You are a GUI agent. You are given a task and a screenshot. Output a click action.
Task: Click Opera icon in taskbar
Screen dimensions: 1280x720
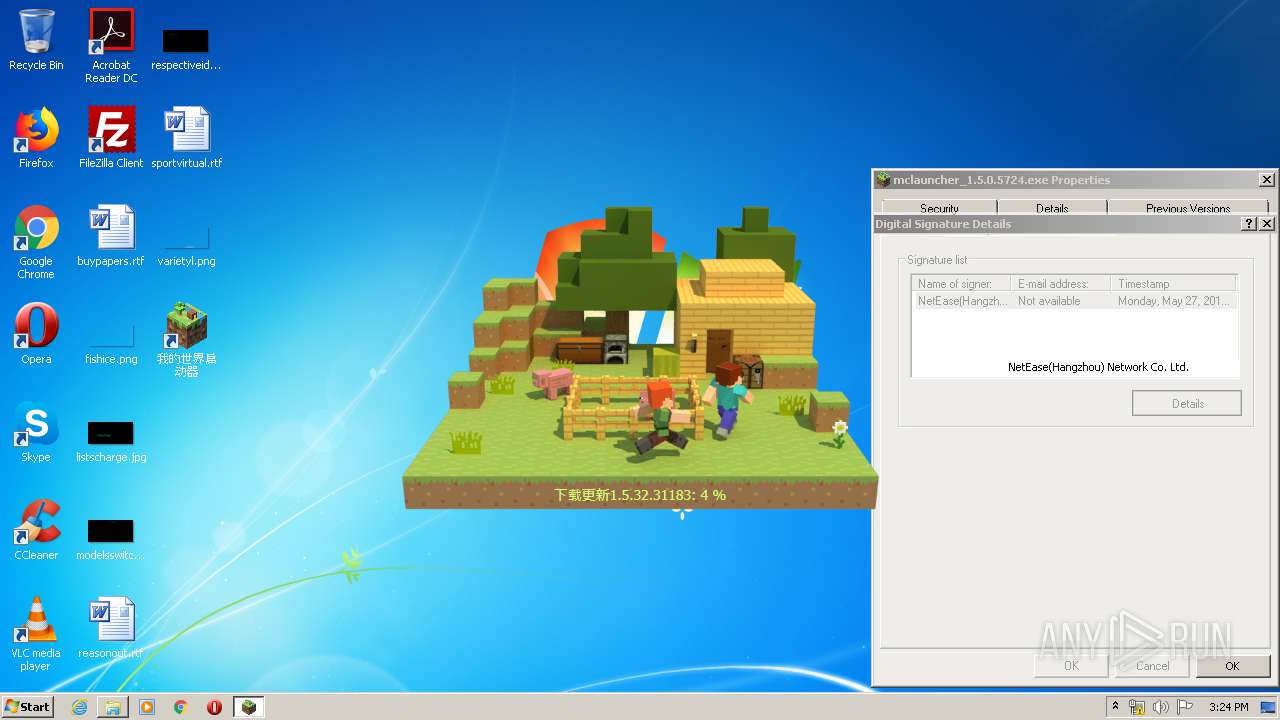tap(214, 707)
